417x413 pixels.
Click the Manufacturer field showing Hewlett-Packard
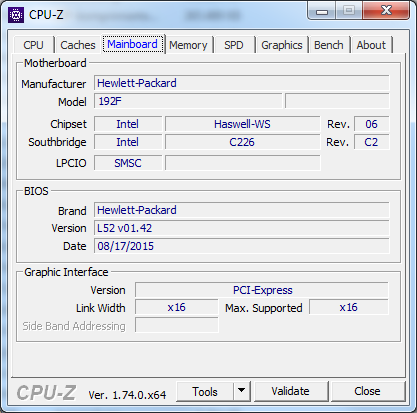click(x=242, y=83)
